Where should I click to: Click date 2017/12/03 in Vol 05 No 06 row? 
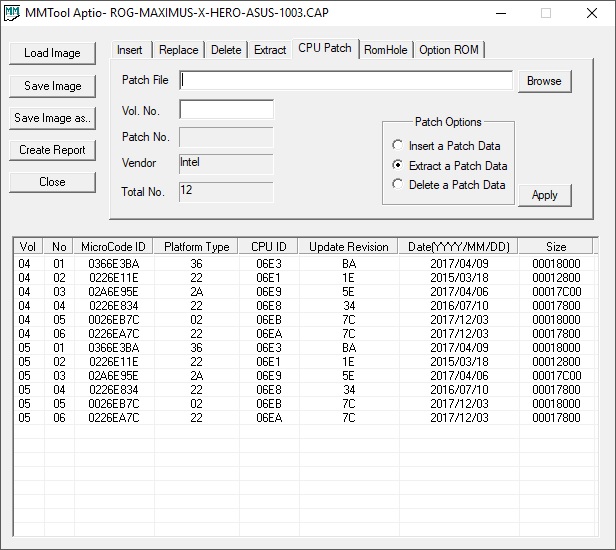tap(459, 418)
